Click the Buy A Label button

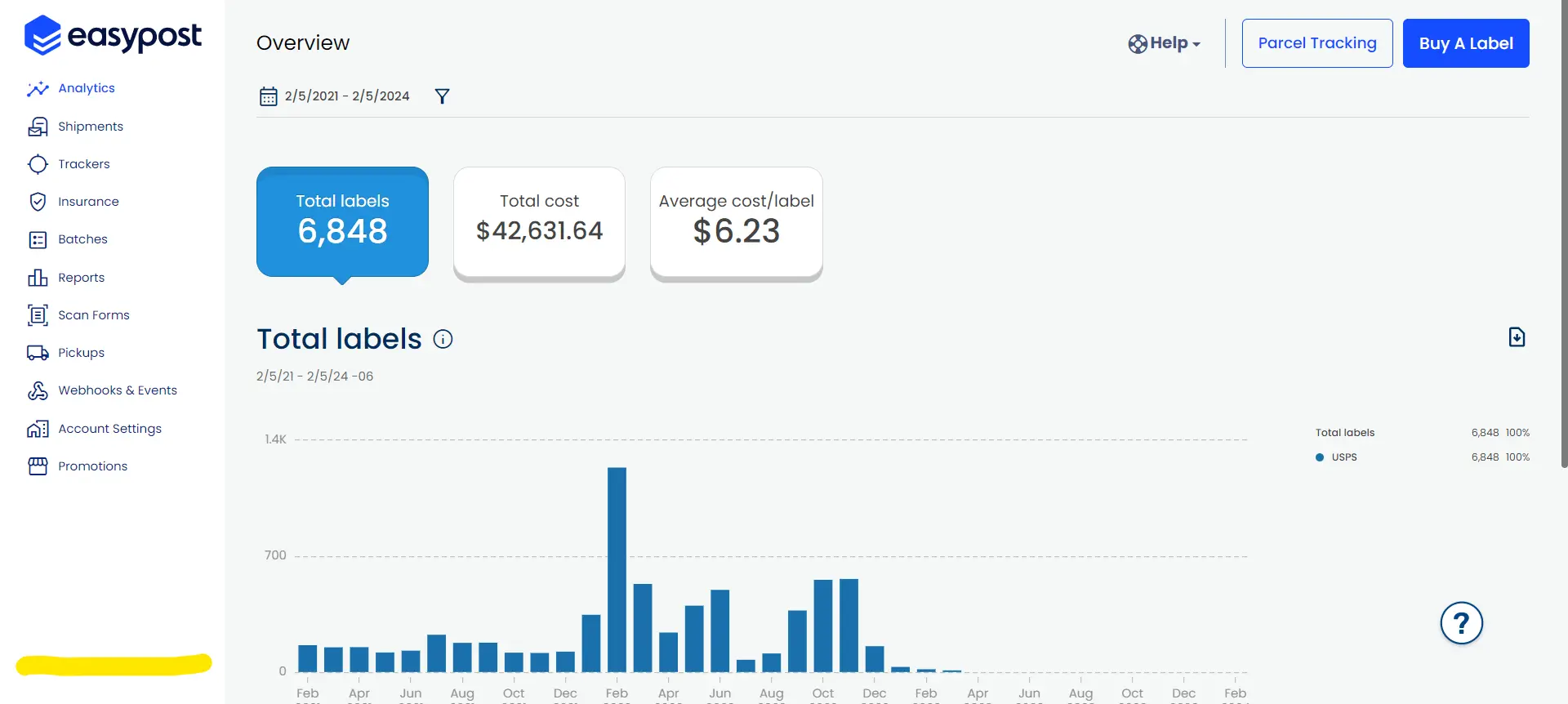1466,43
